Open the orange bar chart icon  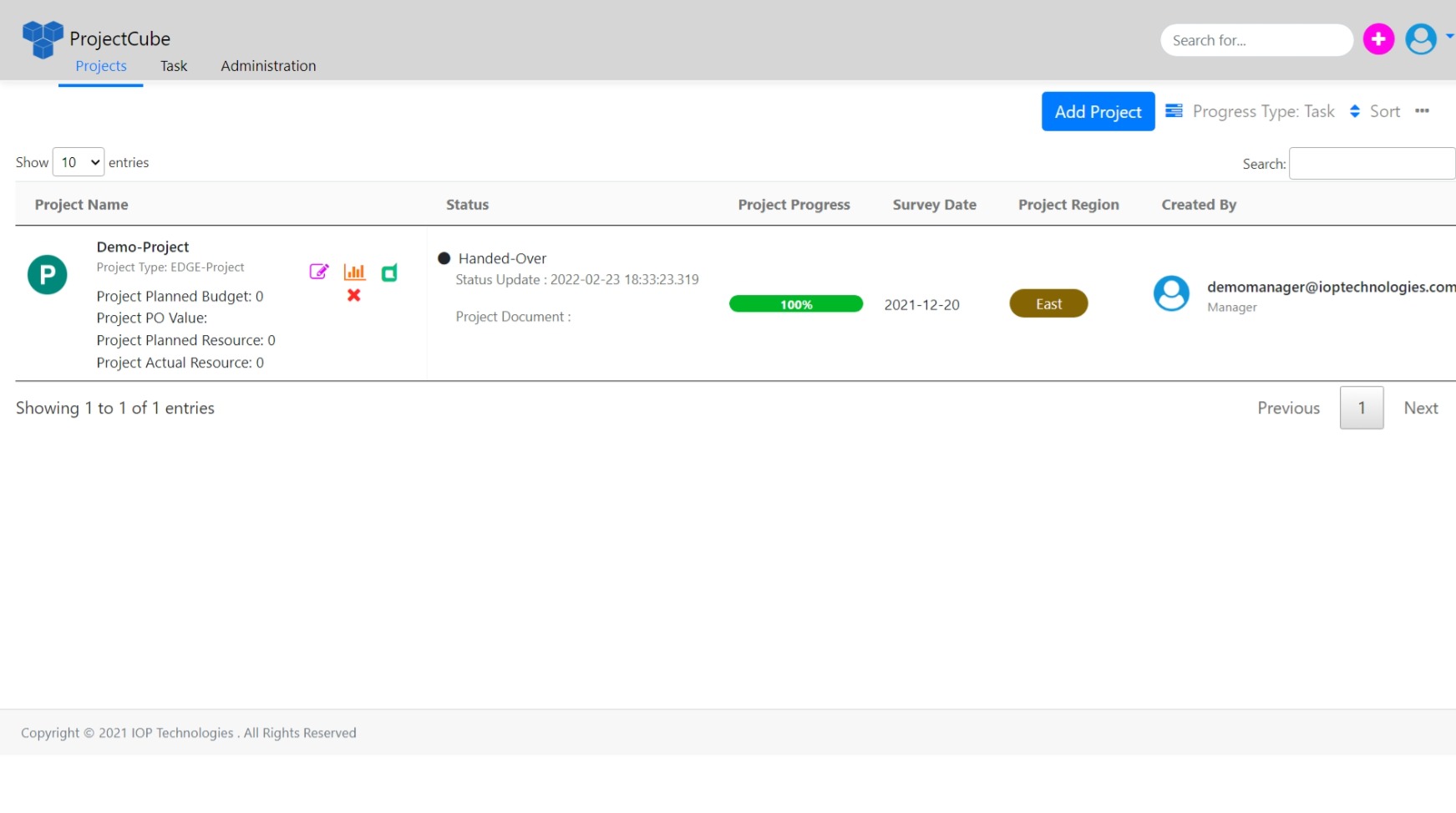[x=354, y=272]
